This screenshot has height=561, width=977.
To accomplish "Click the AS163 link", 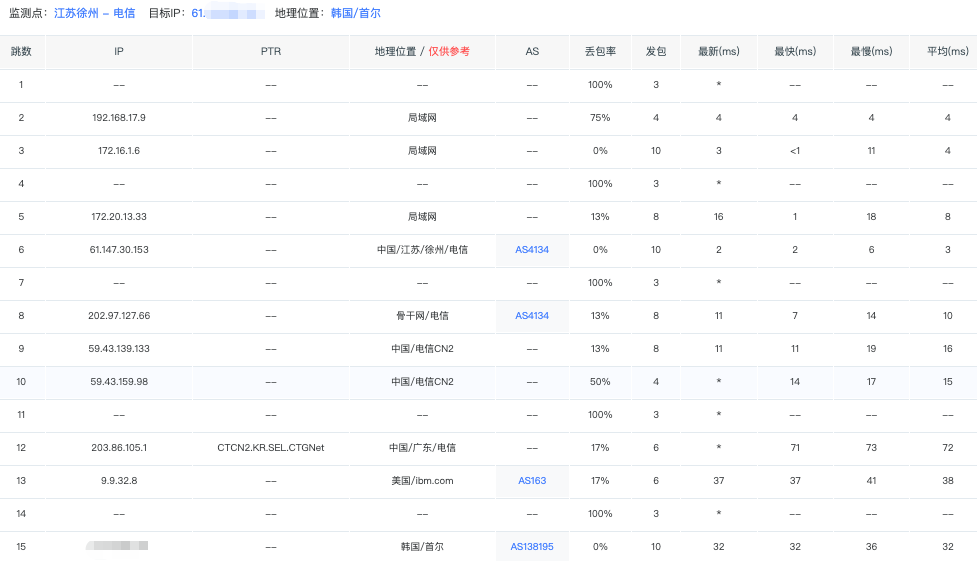I will coord(532,481).
